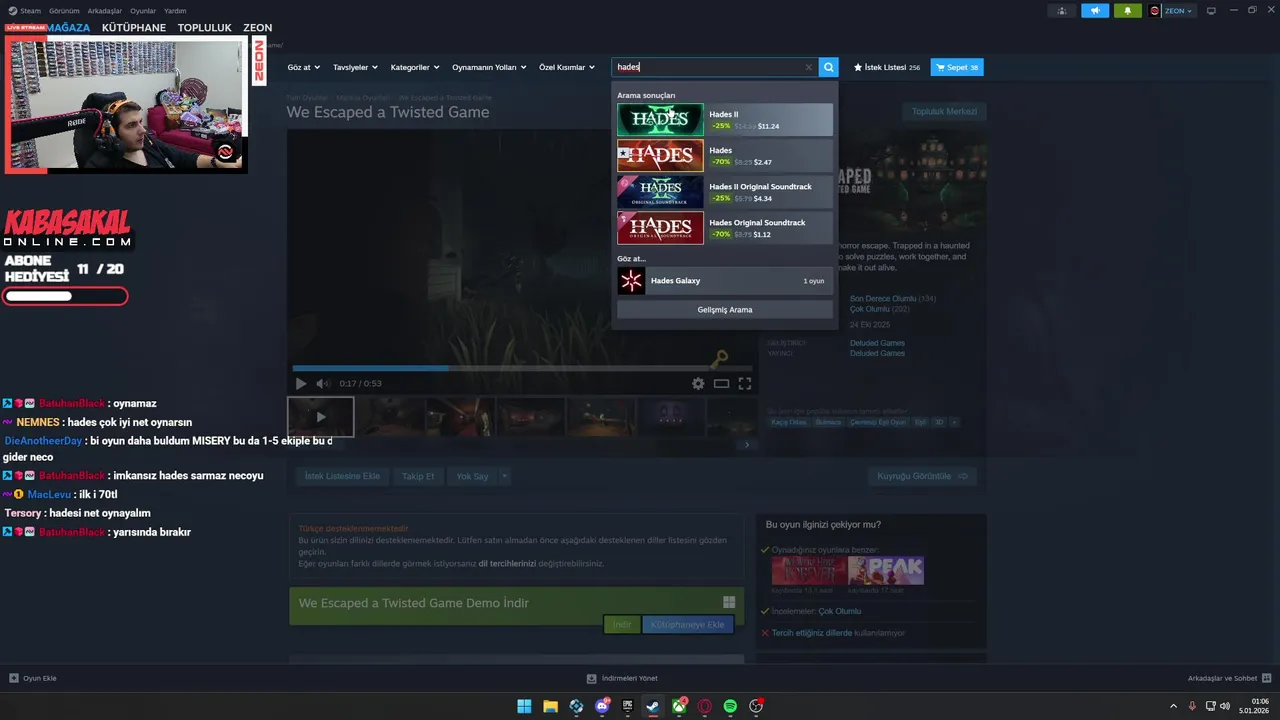Open the PEAK similar game thumbnail

tap(886, 570)
